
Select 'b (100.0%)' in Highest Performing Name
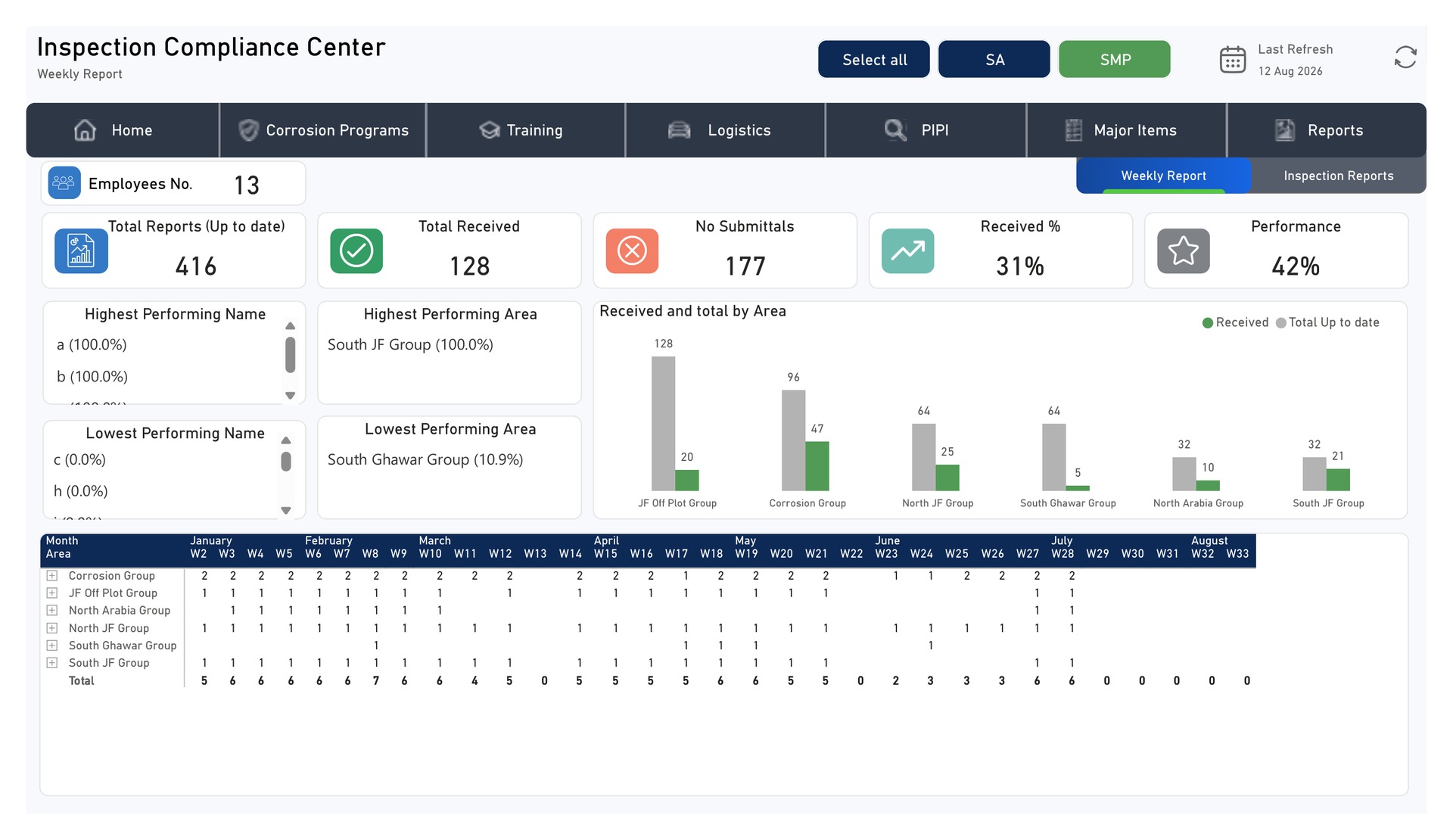92,377
